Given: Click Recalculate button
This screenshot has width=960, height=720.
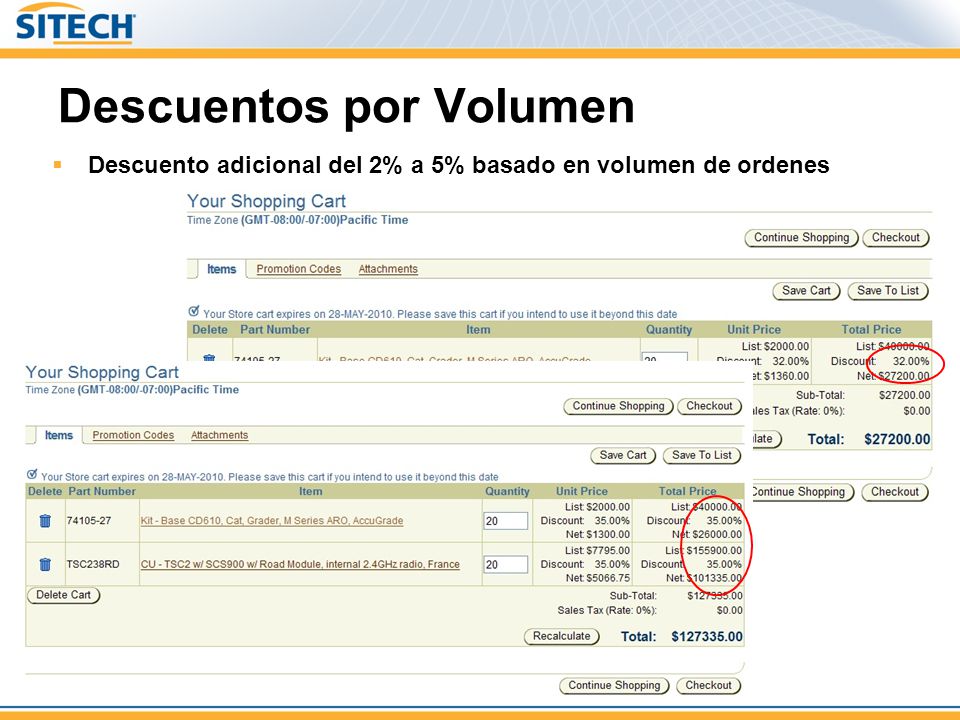Looking at the screenshot, I should [561, 636].
